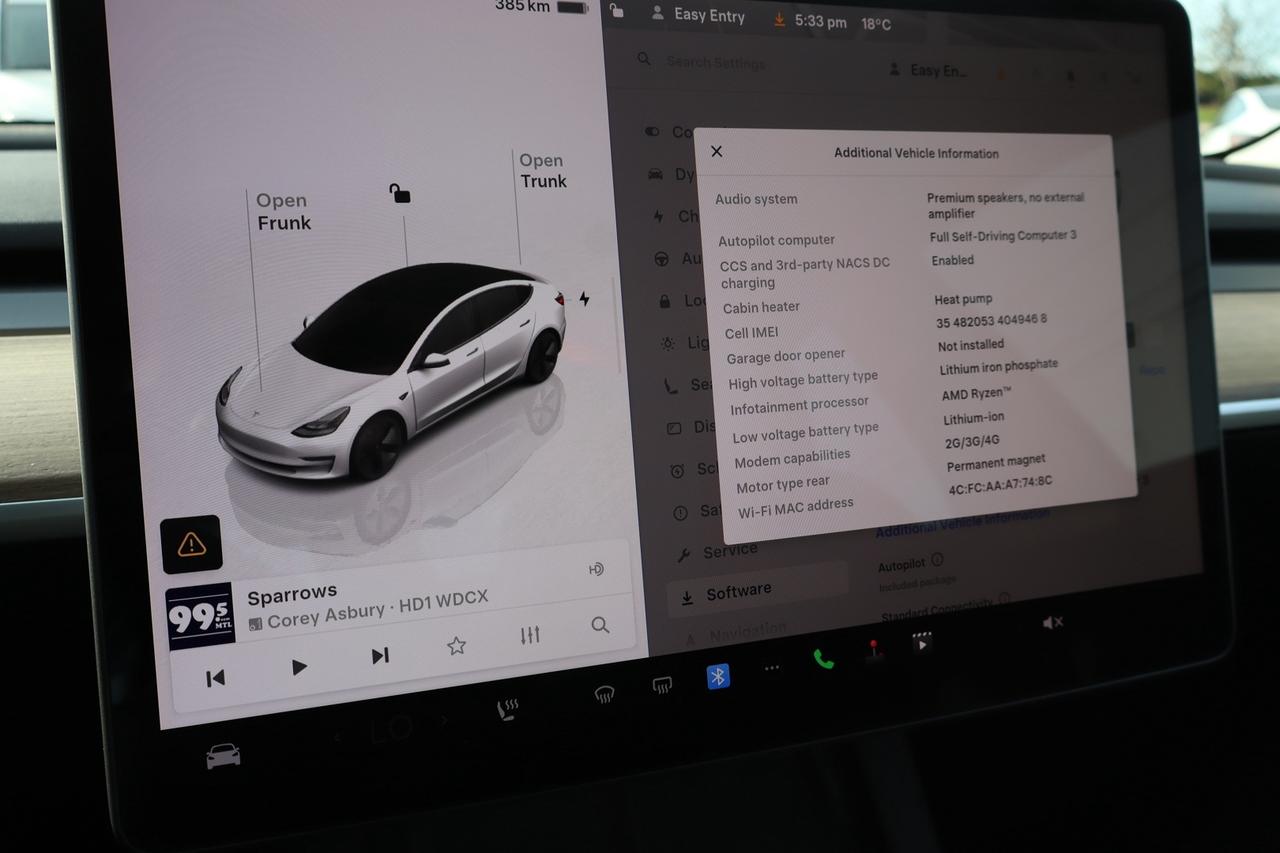Select the car icon settings category

656,174
